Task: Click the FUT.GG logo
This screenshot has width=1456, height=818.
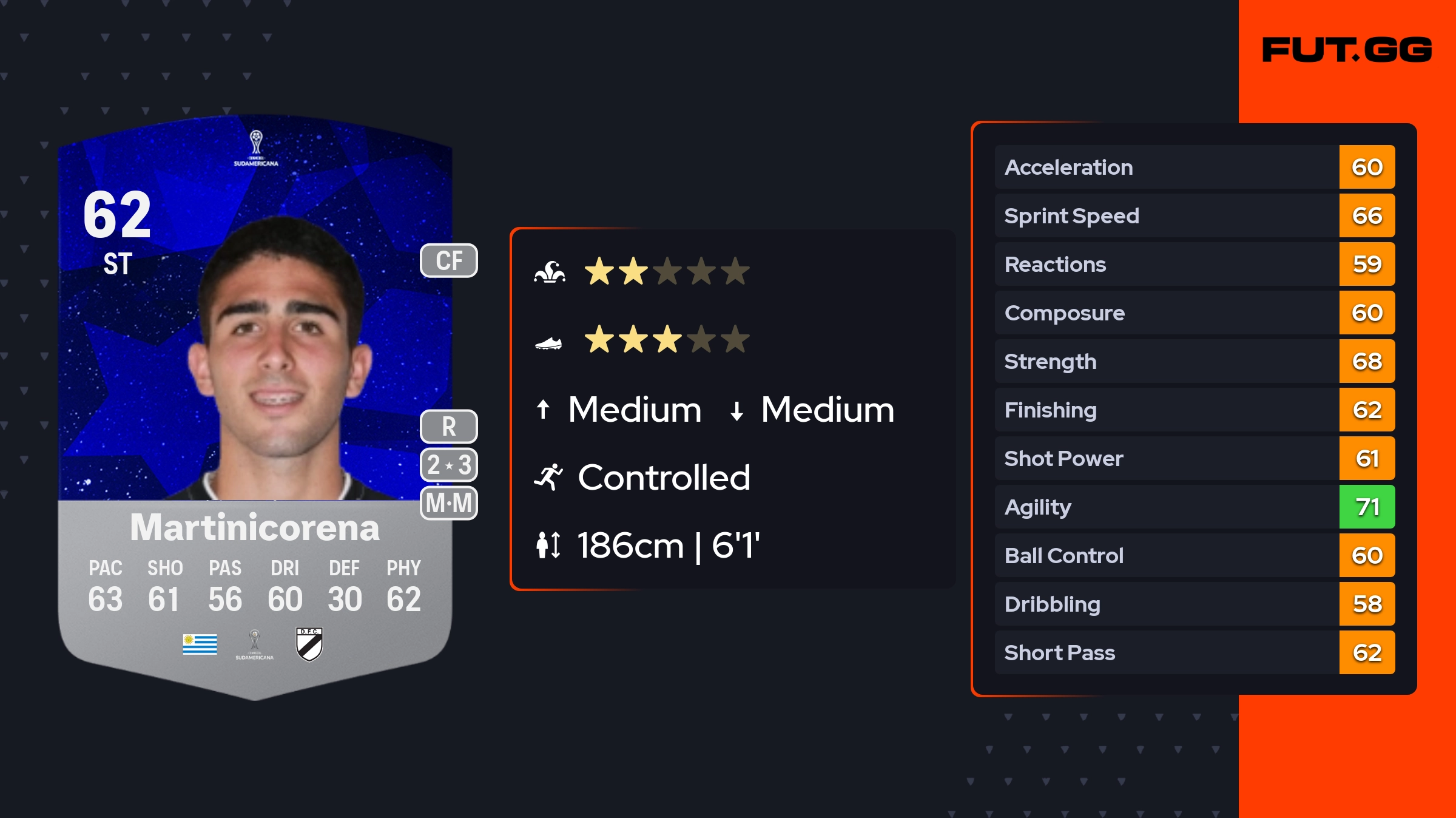Action: [1347, 50]
